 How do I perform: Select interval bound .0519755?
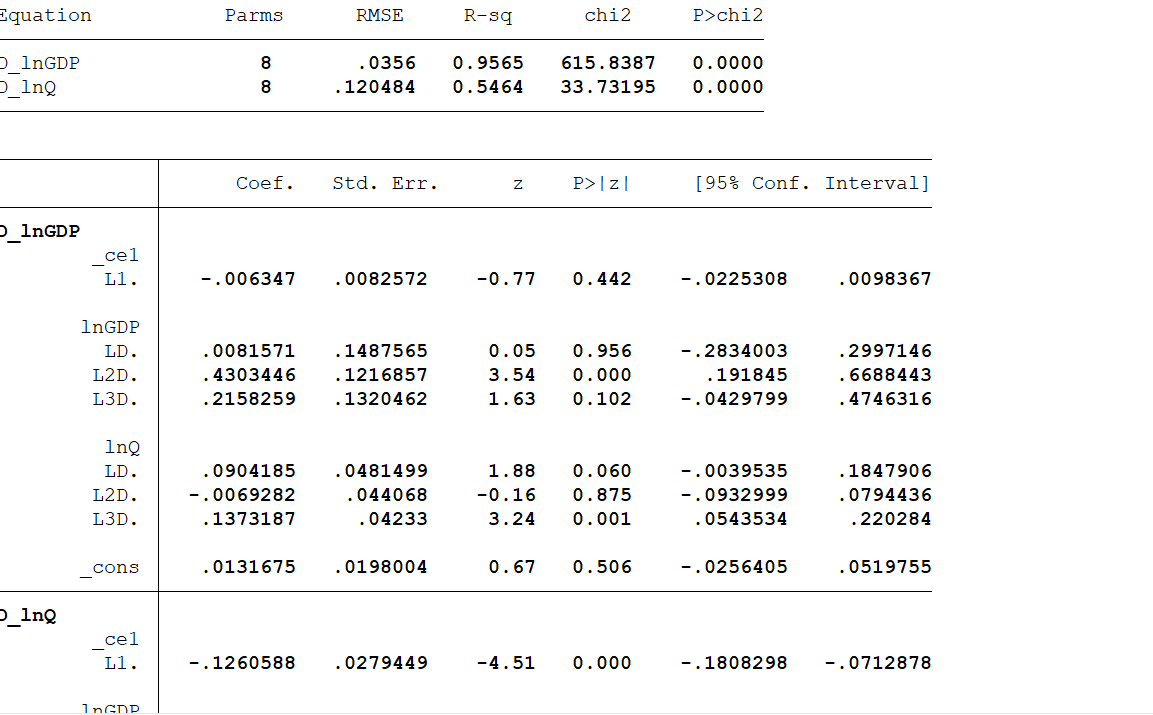pyautogui.click(x=885, y=567)
